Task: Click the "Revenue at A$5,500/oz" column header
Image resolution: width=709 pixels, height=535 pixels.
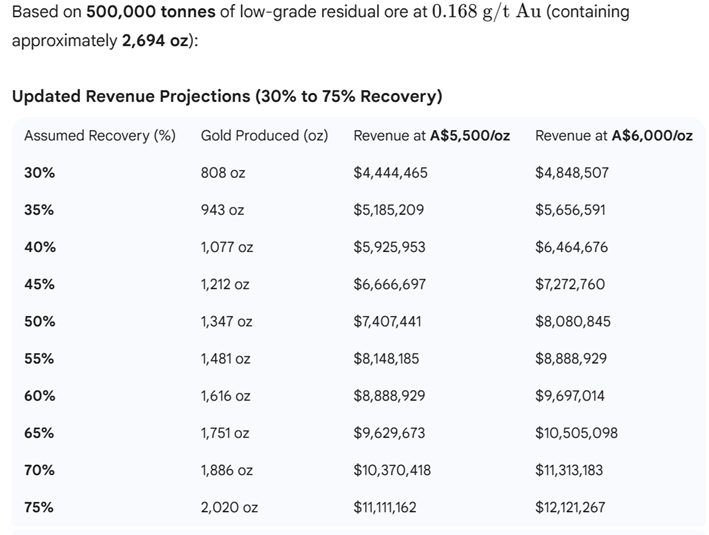Action: click(x=431, y=135)
